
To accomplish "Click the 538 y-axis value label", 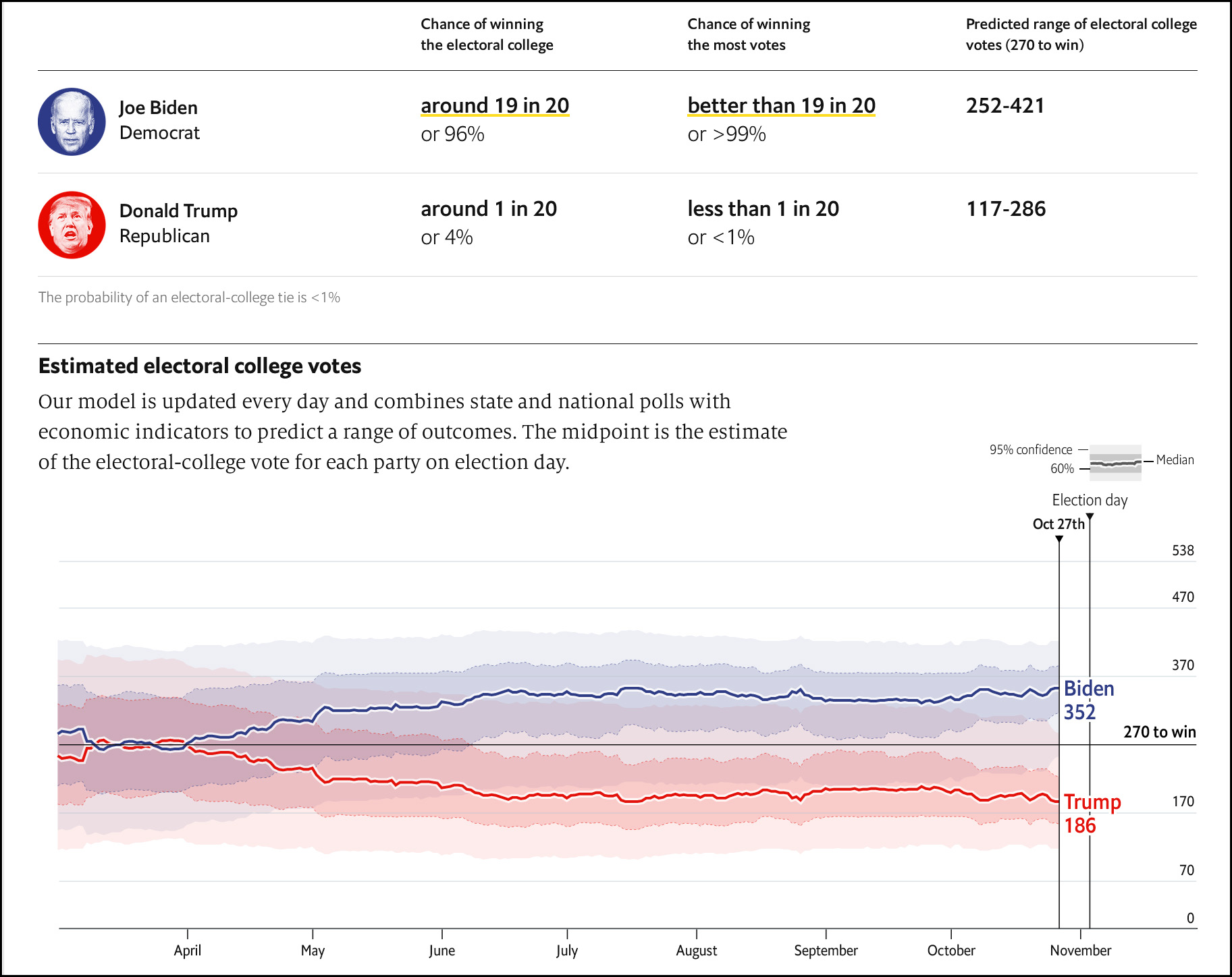I will (1183, 551).
